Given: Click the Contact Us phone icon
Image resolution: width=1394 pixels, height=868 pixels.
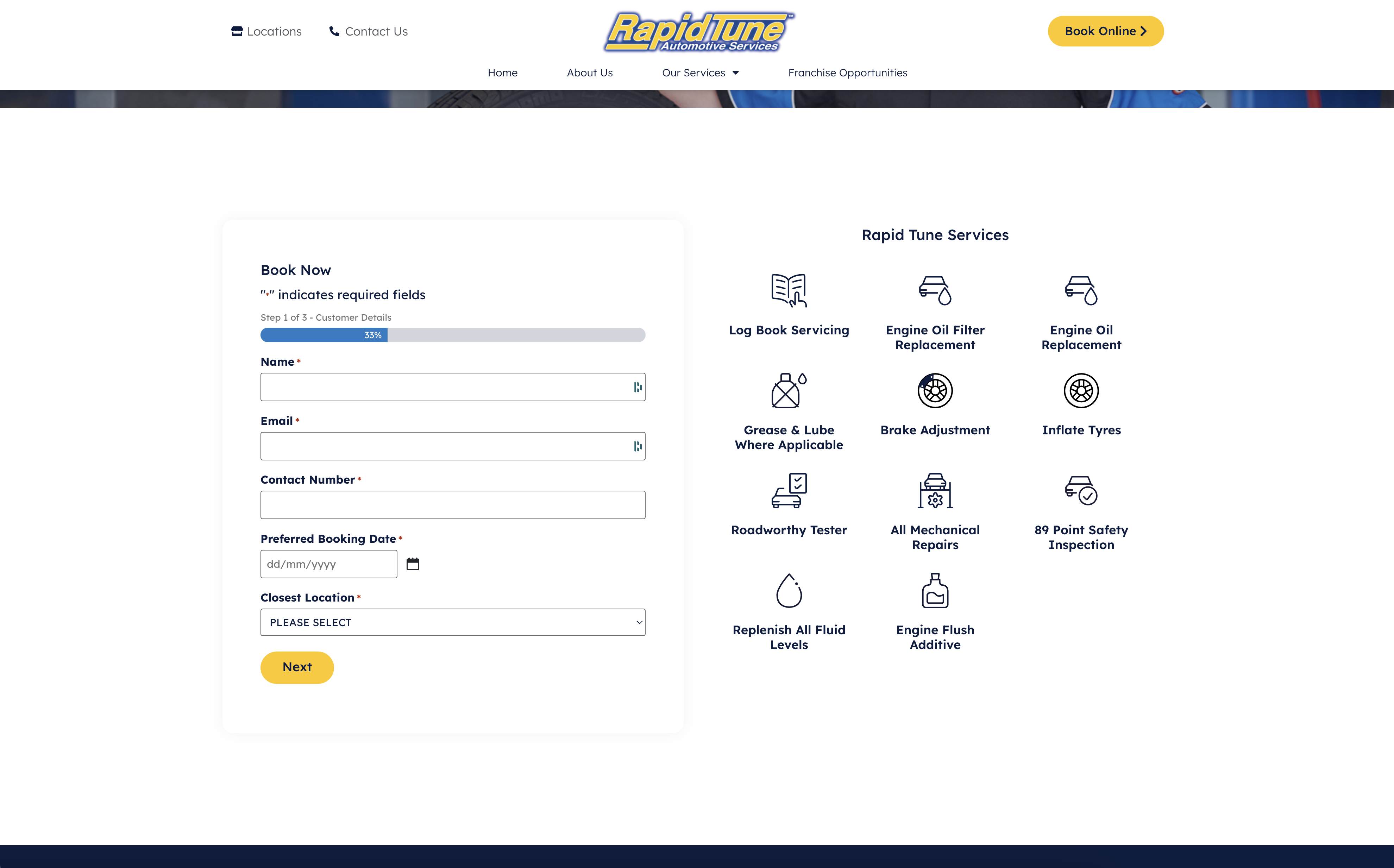Looking at the screenshot, I should (x=334, y=31).
